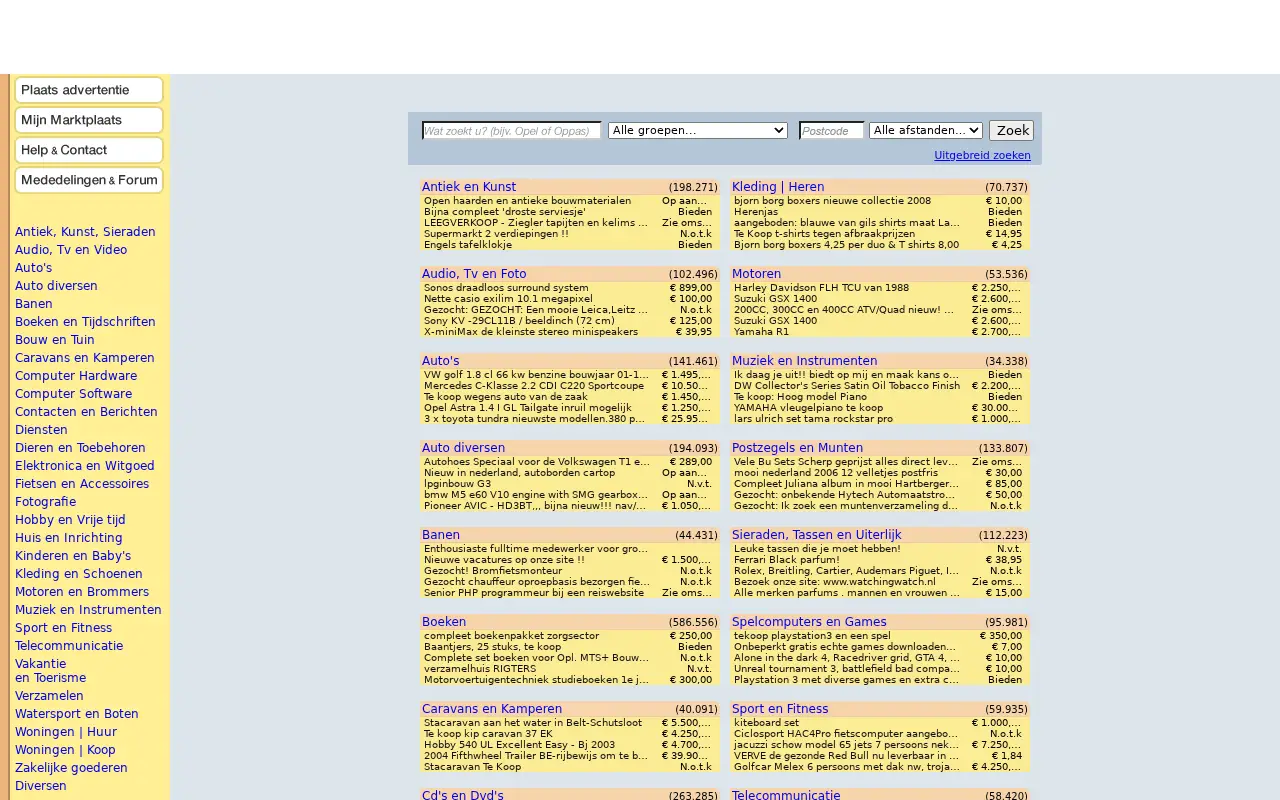Open Telecommunicatie in the sidebar
The width and height of the screenshot is (1280, 800).
tap(69, 646)
